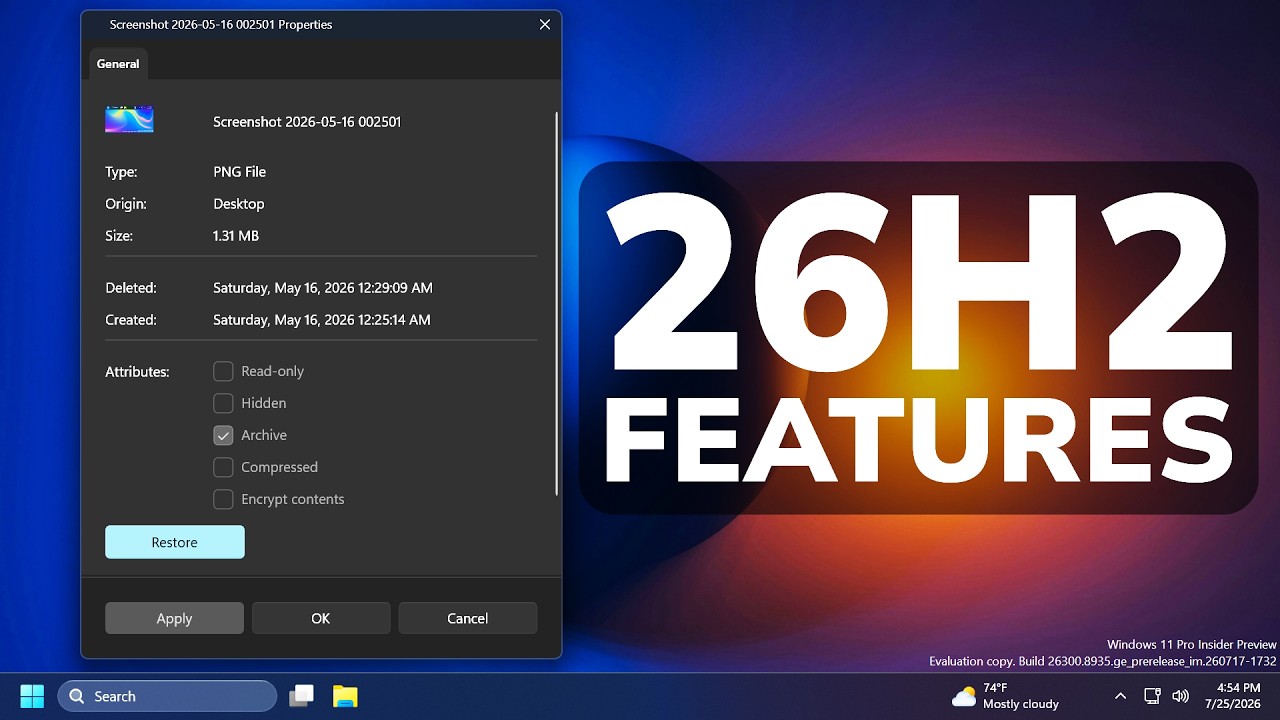Screen dimensions: 1280x720
Task: Launch File Explorer from the taskbar
Action: point(345,696)
